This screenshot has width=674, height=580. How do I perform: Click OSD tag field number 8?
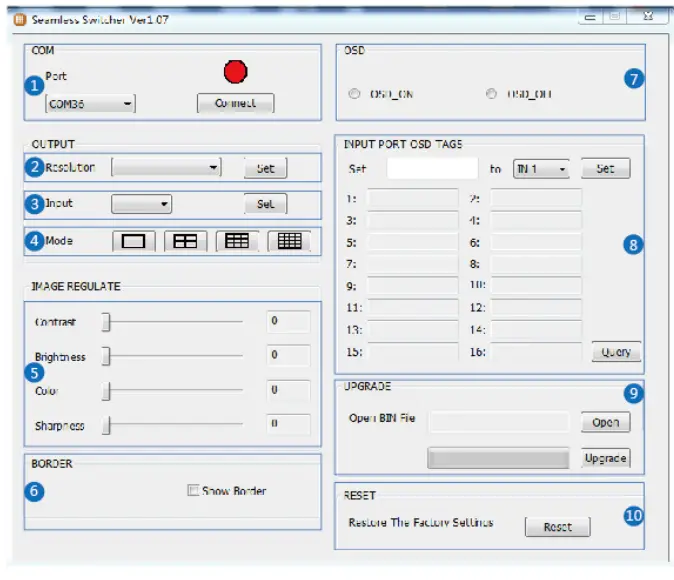(536, 264)
